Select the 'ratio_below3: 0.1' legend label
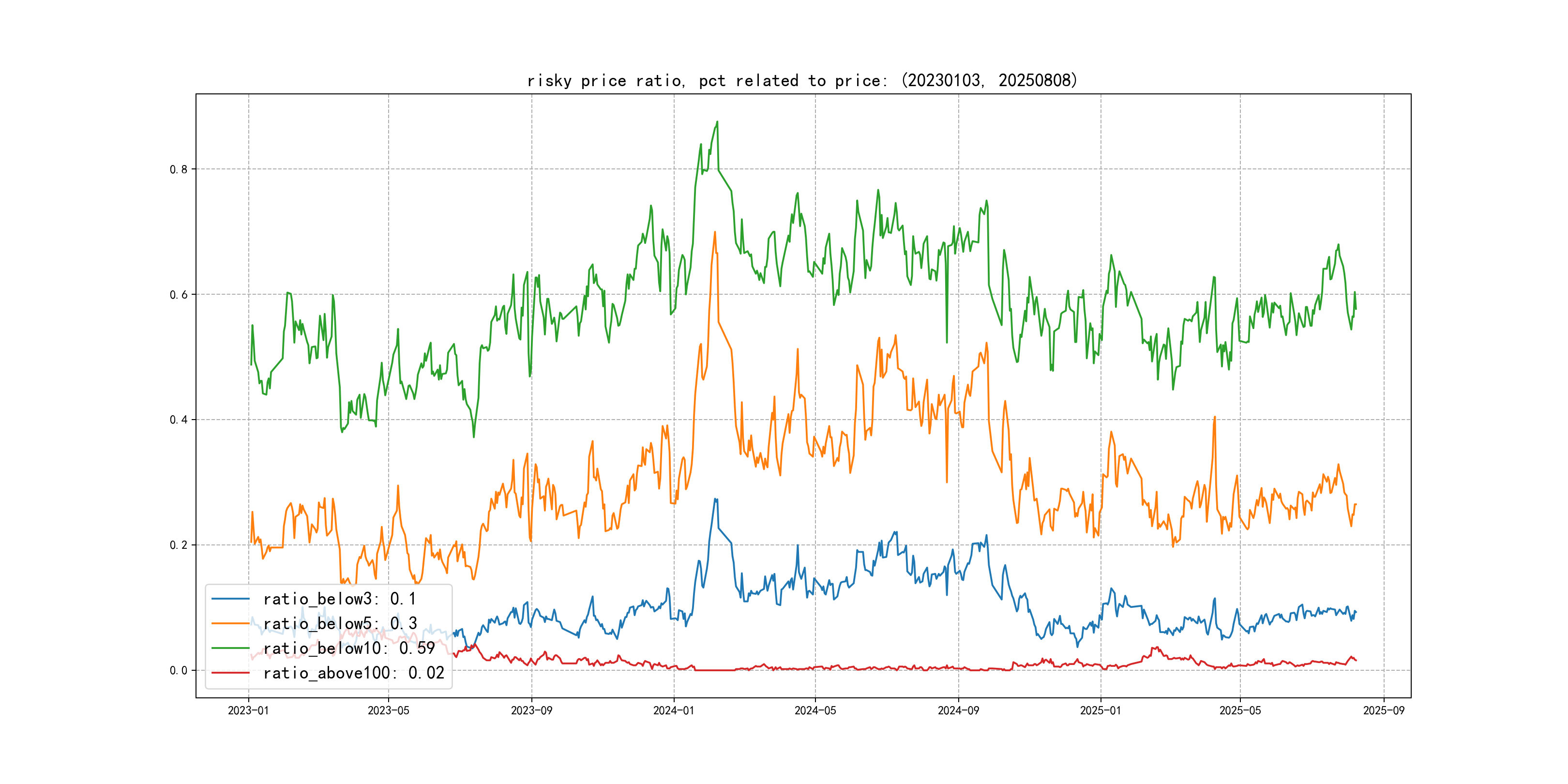This screenshot has height=784, width=1568. (x=340, y=599)
